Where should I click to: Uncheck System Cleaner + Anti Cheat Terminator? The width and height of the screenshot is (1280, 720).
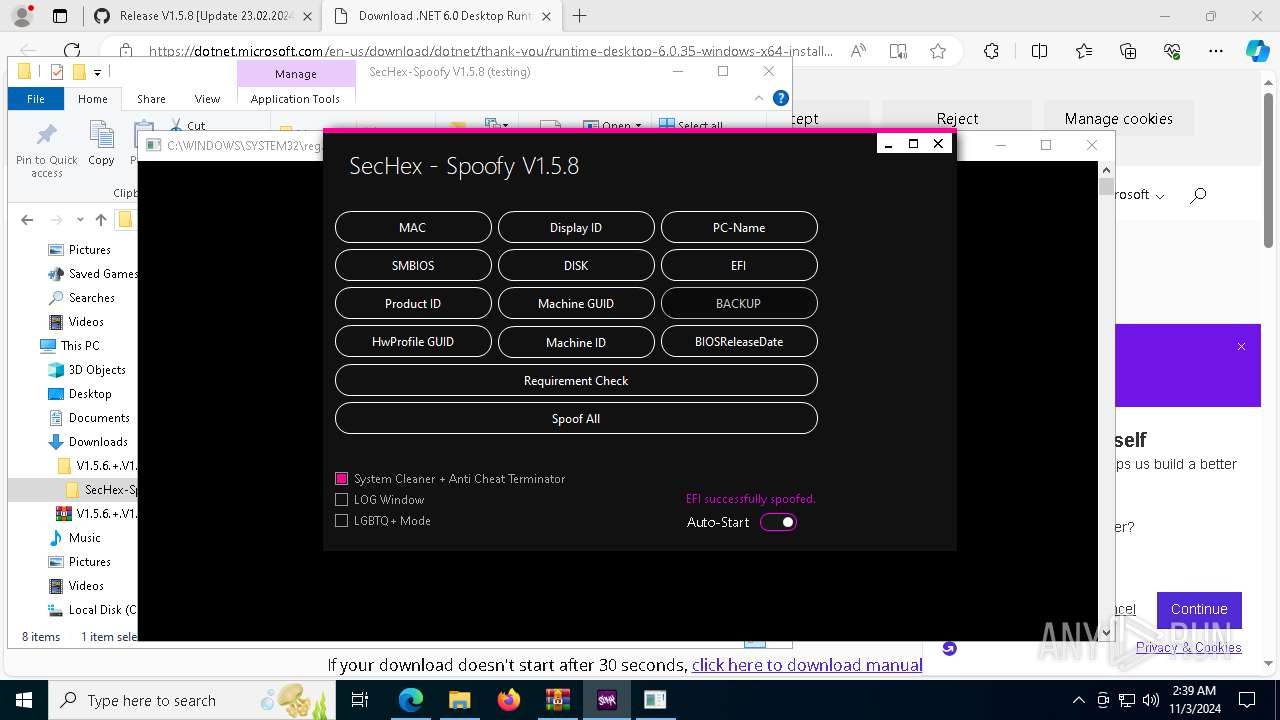pyautogui.click(x=341, y=479)
